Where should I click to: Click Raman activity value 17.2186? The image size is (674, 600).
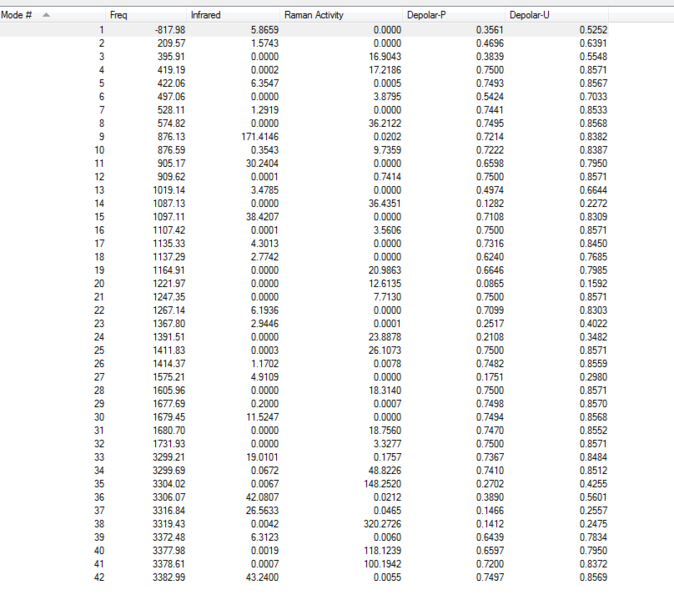tap(385, 70)
